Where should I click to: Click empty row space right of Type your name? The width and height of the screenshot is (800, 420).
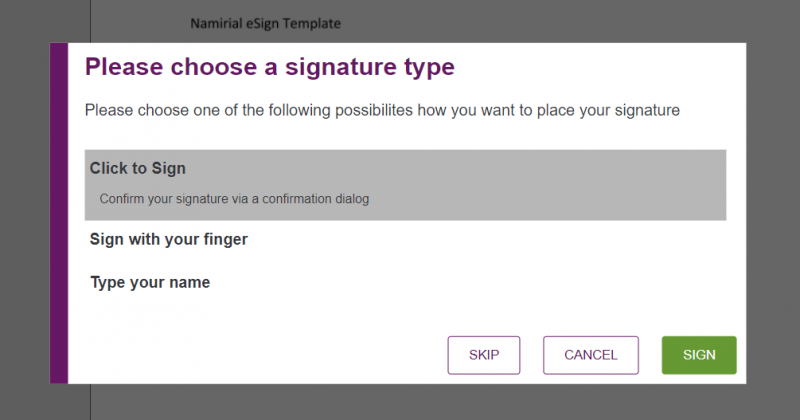480,283
